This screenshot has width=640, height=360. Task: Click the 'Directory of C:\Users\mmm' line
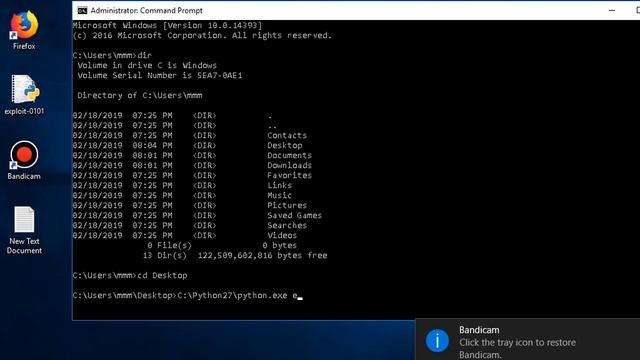coord(140,96)
